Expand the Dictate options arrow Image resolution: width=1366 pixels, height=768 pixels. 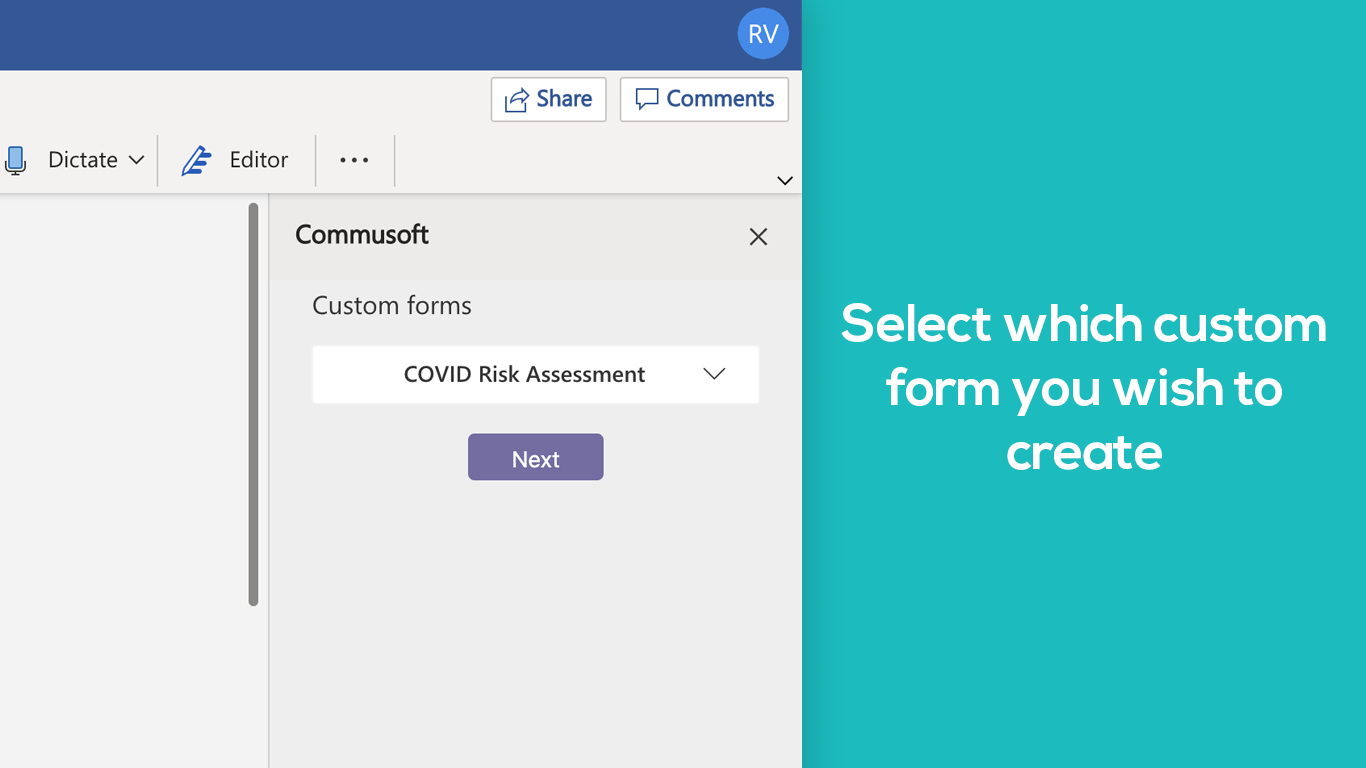pyautogui.click(x=137, y=160)
